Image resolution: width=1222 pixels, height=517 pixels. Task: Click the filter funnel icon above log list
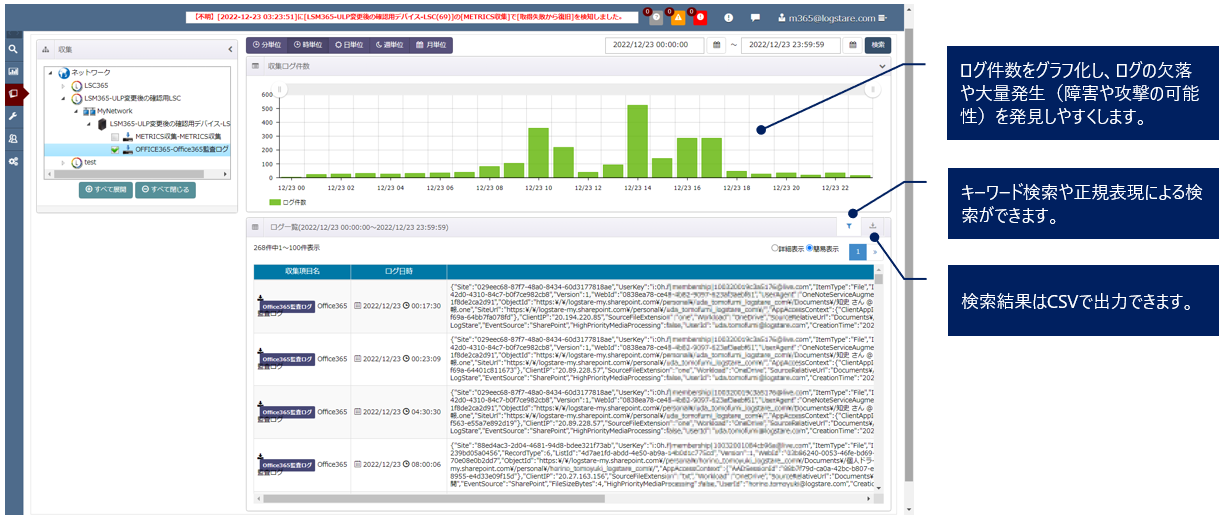pyautogui.click(x=849, y=226)
